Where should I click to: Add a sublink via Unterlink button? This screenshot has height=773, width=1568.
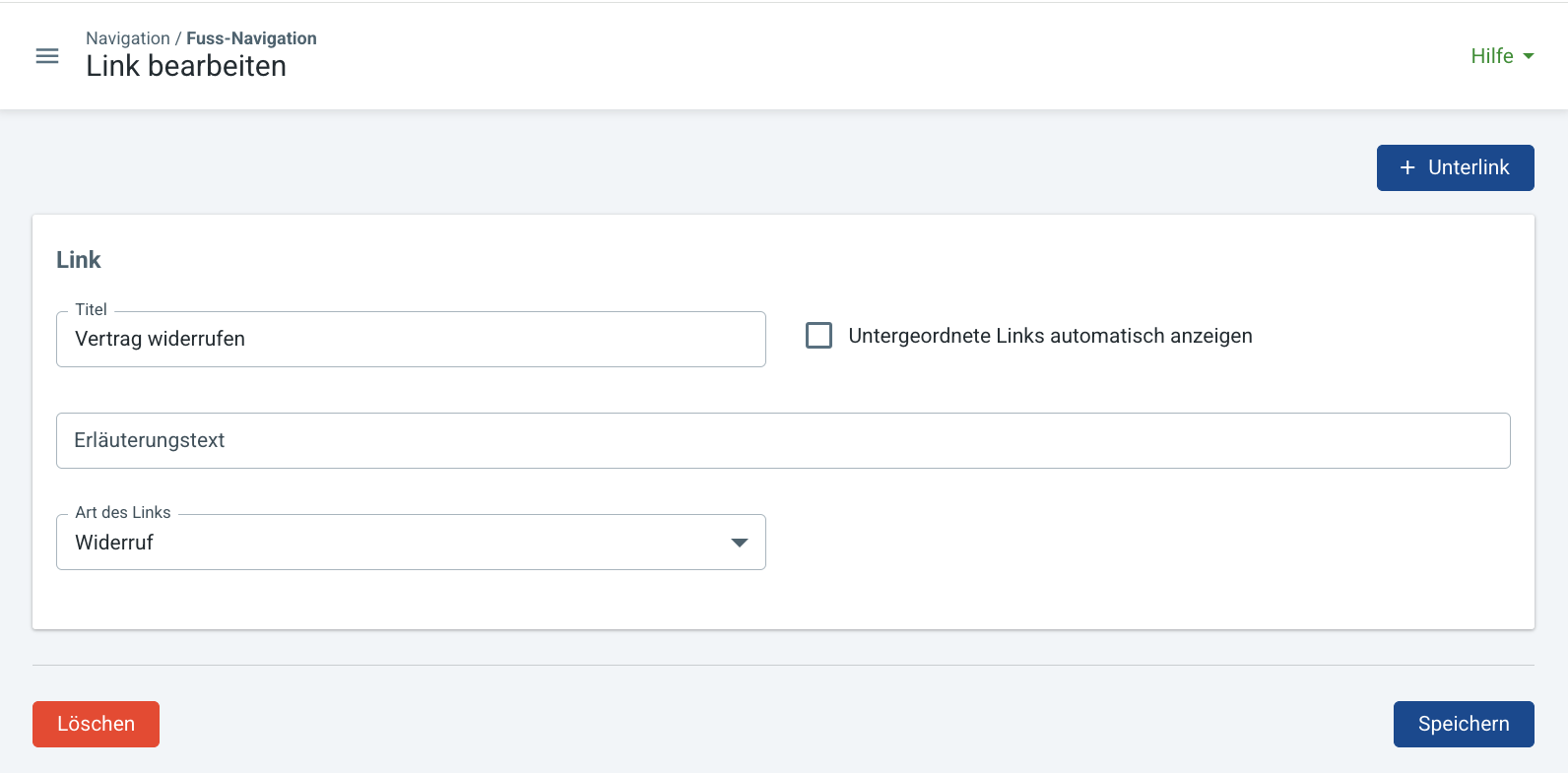(1455, 168)
